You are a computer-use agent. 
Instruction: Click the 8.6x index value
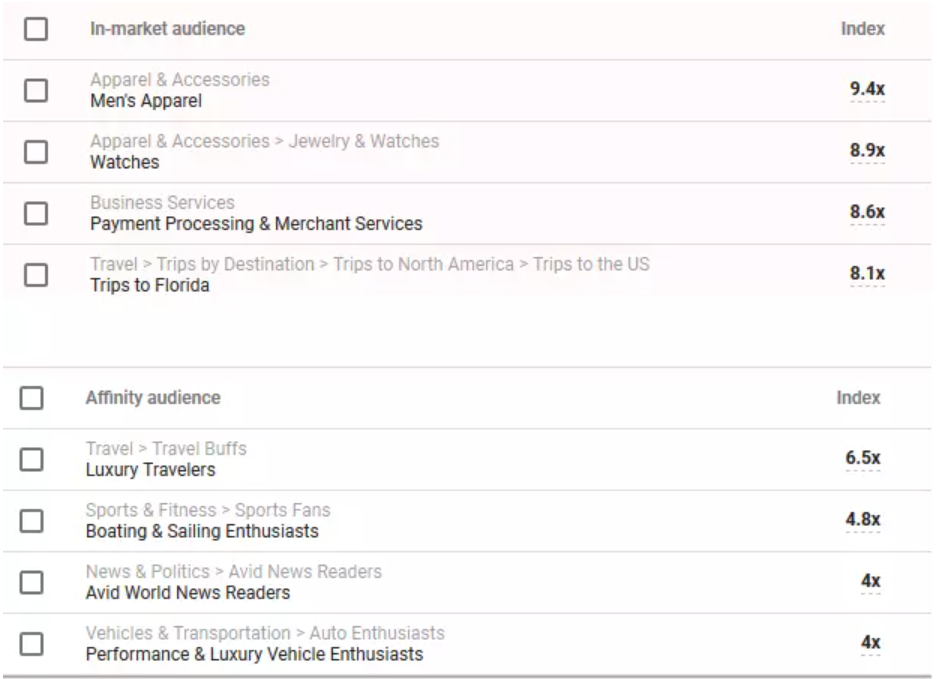click(x=867, y=212)
